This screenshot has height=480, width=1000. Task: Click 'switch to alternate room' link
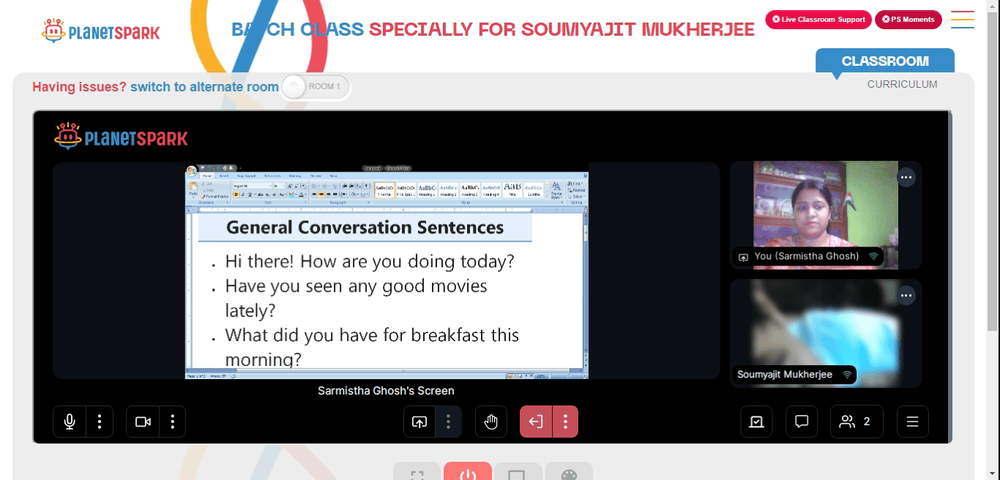tap(204, 87)
